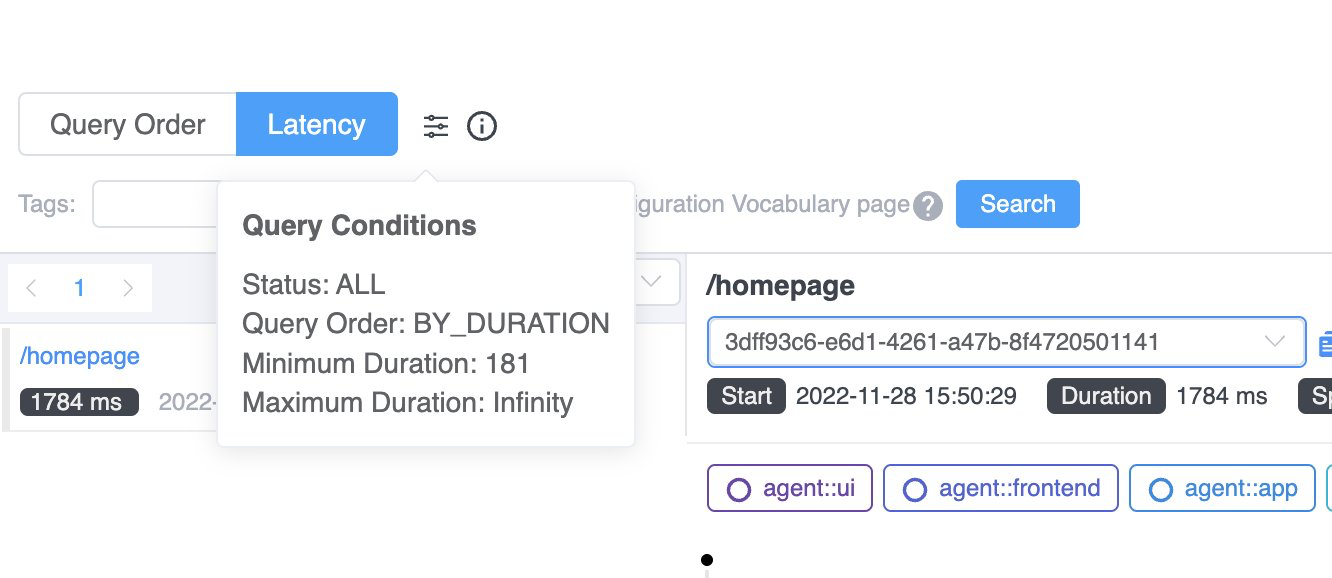Copy the trace ID with the copy icon

pos(1325,343)
